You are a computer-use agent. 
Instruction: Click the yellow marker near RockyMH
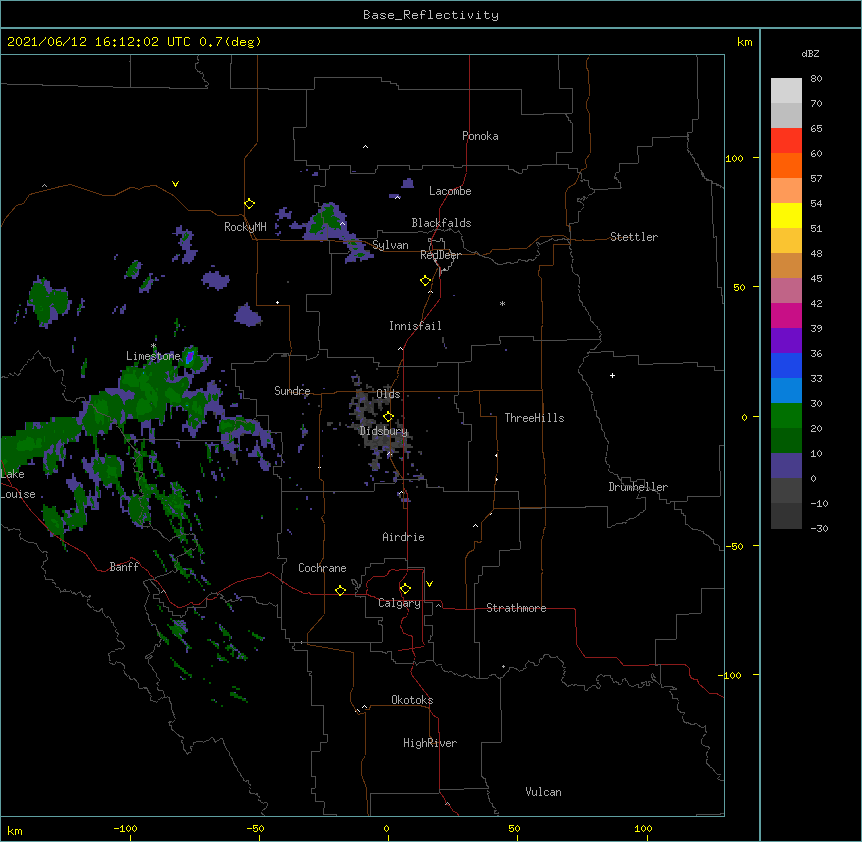pos(249,204)
